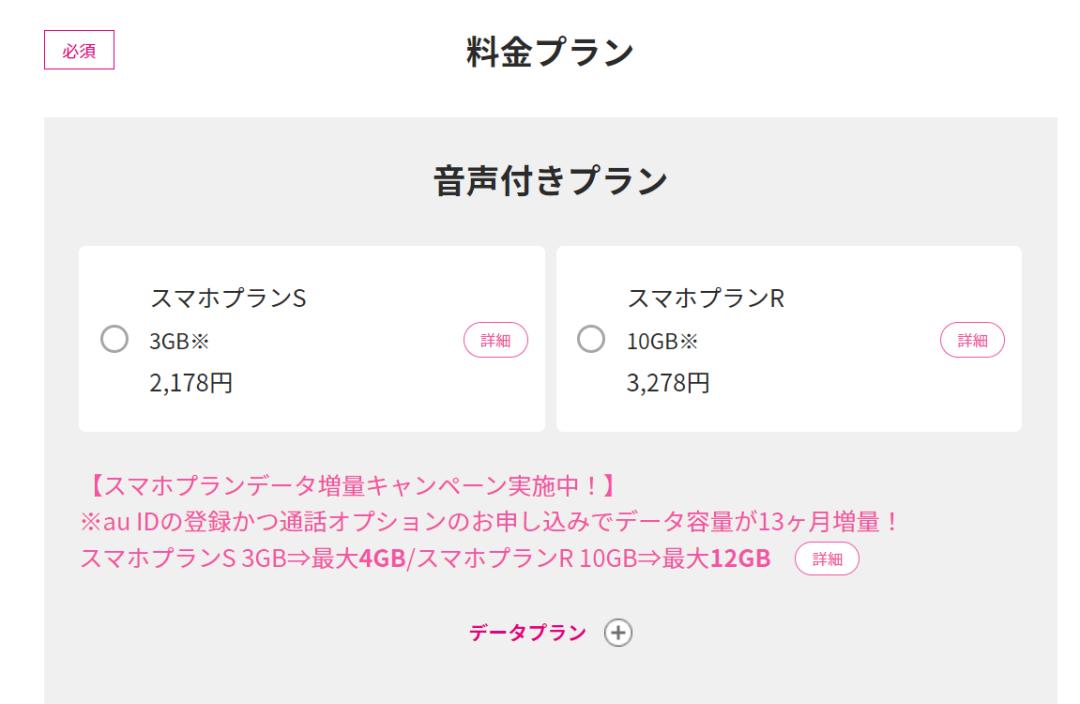Viewport: 1080px width, 704px height.
Task: Select the スマホプランS radio button
Action: click(x=115, y=340)
